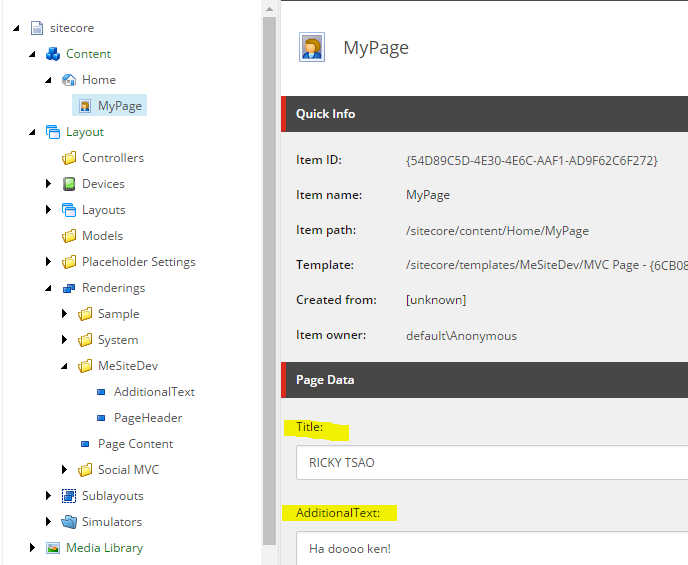The width and height of the screenshot is (688, 565).
Task: Collapse the MeSiteDev folder
Action: (65, 366)
